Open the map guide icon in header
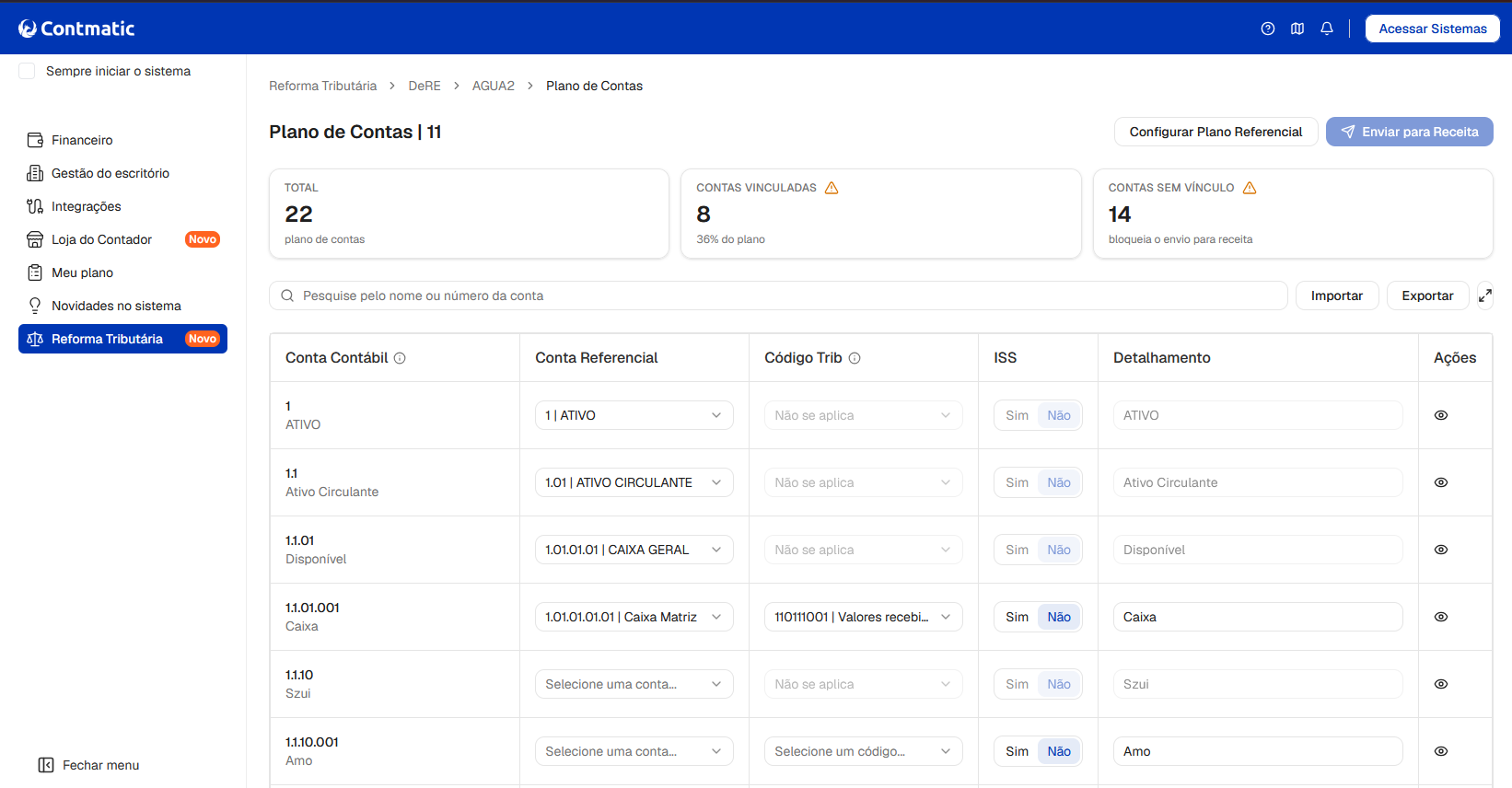Image resolution: width=1512 pixels, height=788 pixels. tap(1297, 29)
